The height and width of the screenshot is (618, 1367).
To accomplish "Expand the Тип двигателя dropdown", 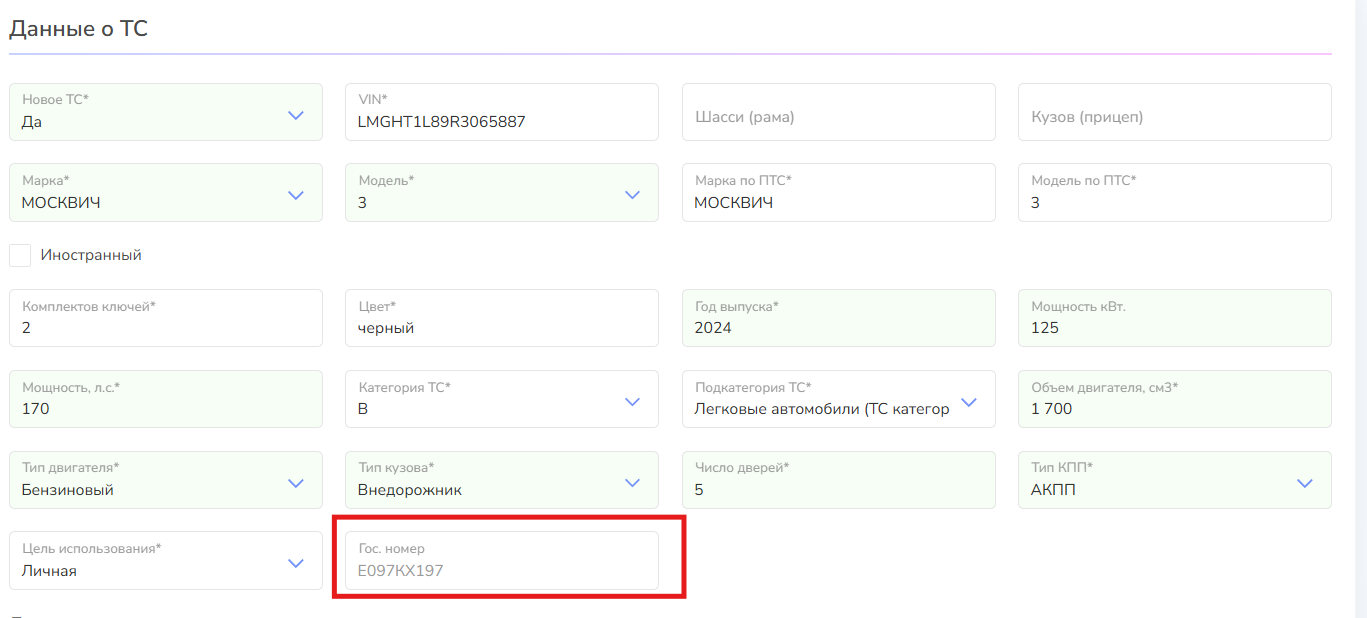I will (x=295, y=483).
